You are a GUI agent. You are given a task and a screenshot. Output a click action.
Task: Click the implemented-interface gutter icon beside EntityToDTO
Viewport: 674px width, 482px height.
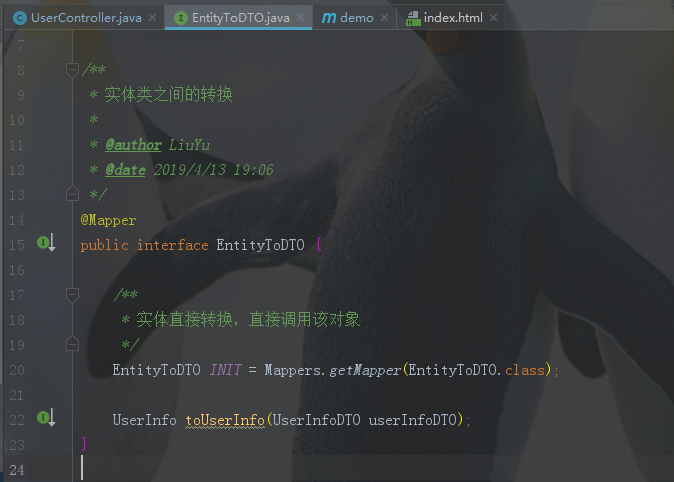click(x=46, y=243)
